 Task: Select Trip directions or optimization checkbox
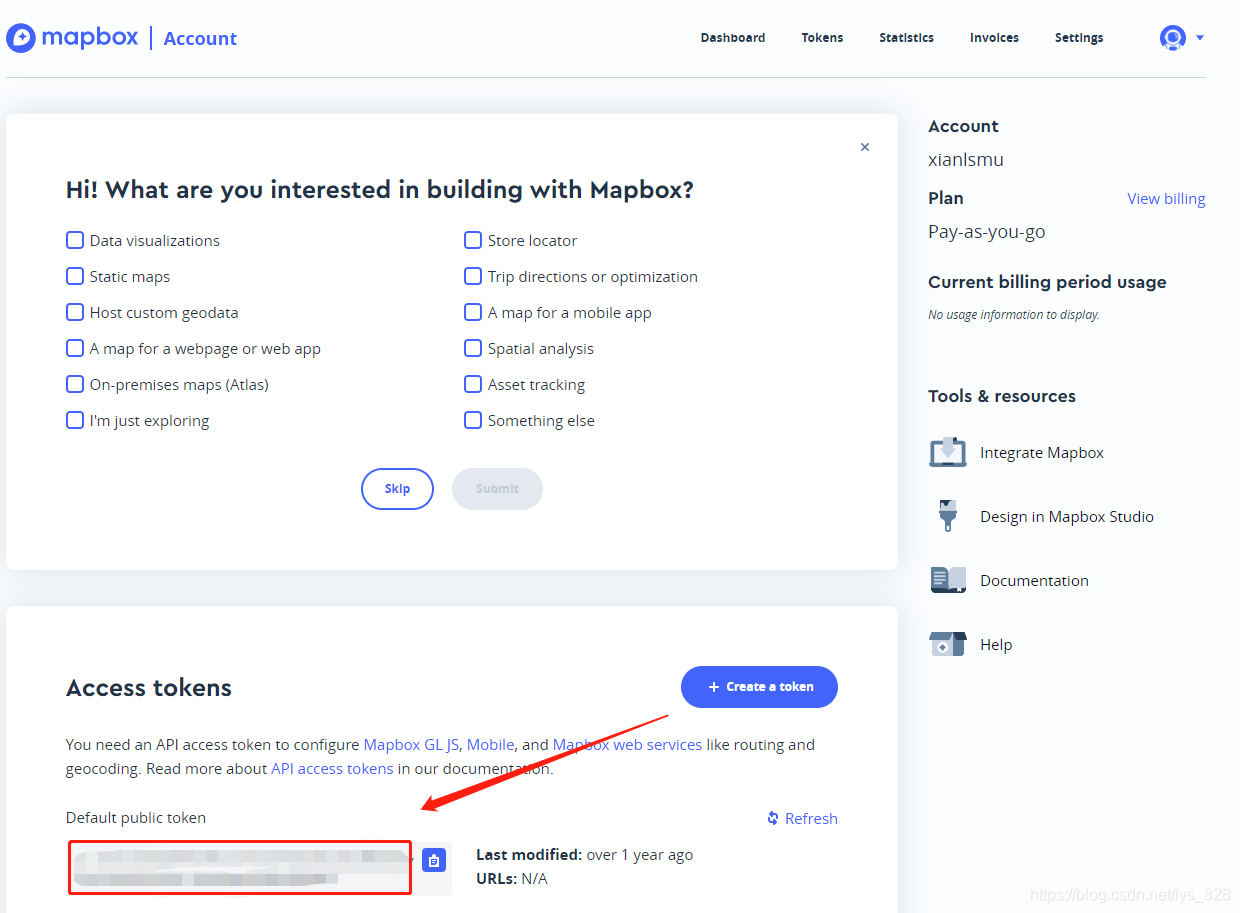coord(473,276)
